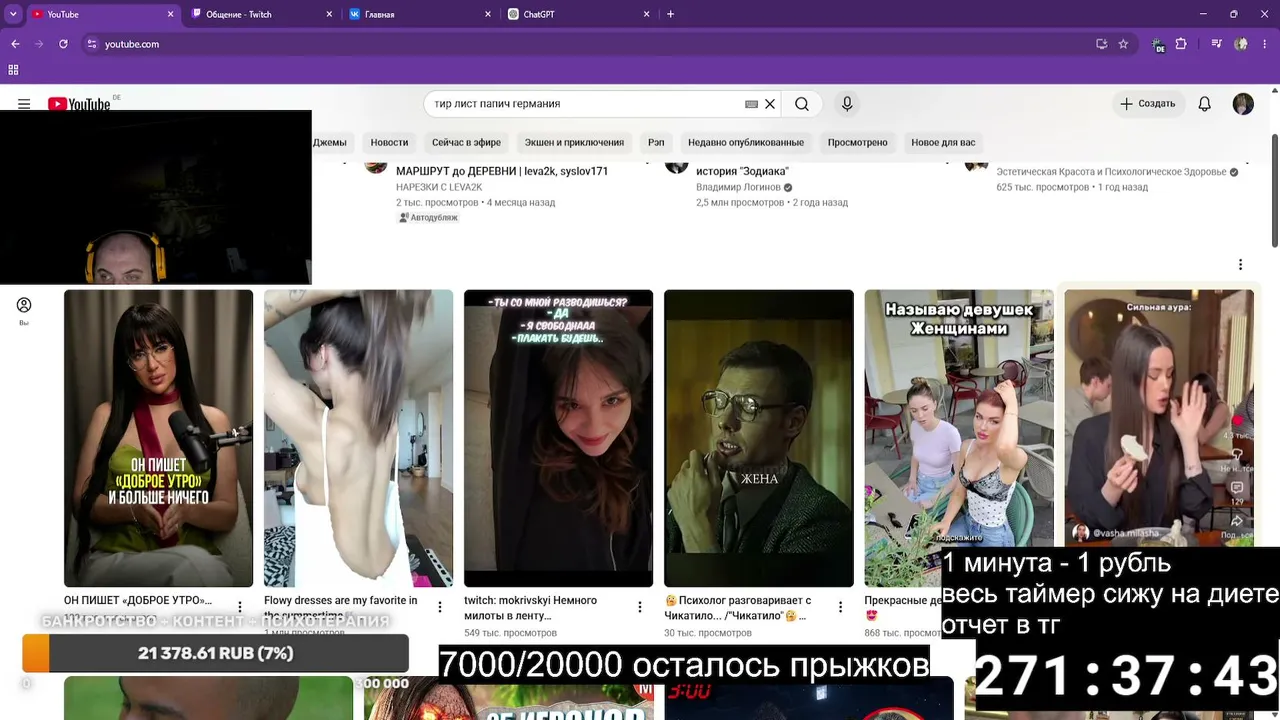Select the Новое для вас chip
The height and width of the screenshot is (720, 1280).
click(x=943, y=142)
